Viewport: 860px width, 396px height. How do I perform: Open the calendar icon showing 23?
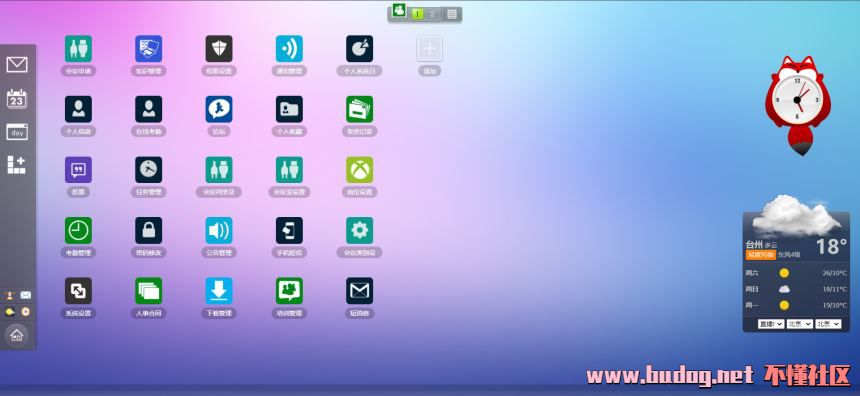[17, 99]
